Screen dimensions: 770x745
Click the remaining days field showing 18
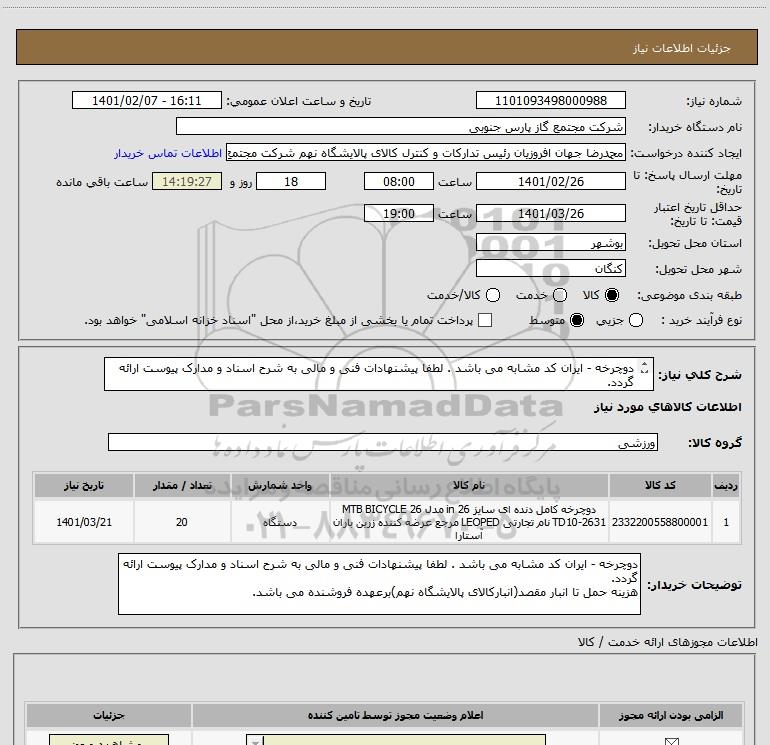pyautogui.click(x=291, y=181)
